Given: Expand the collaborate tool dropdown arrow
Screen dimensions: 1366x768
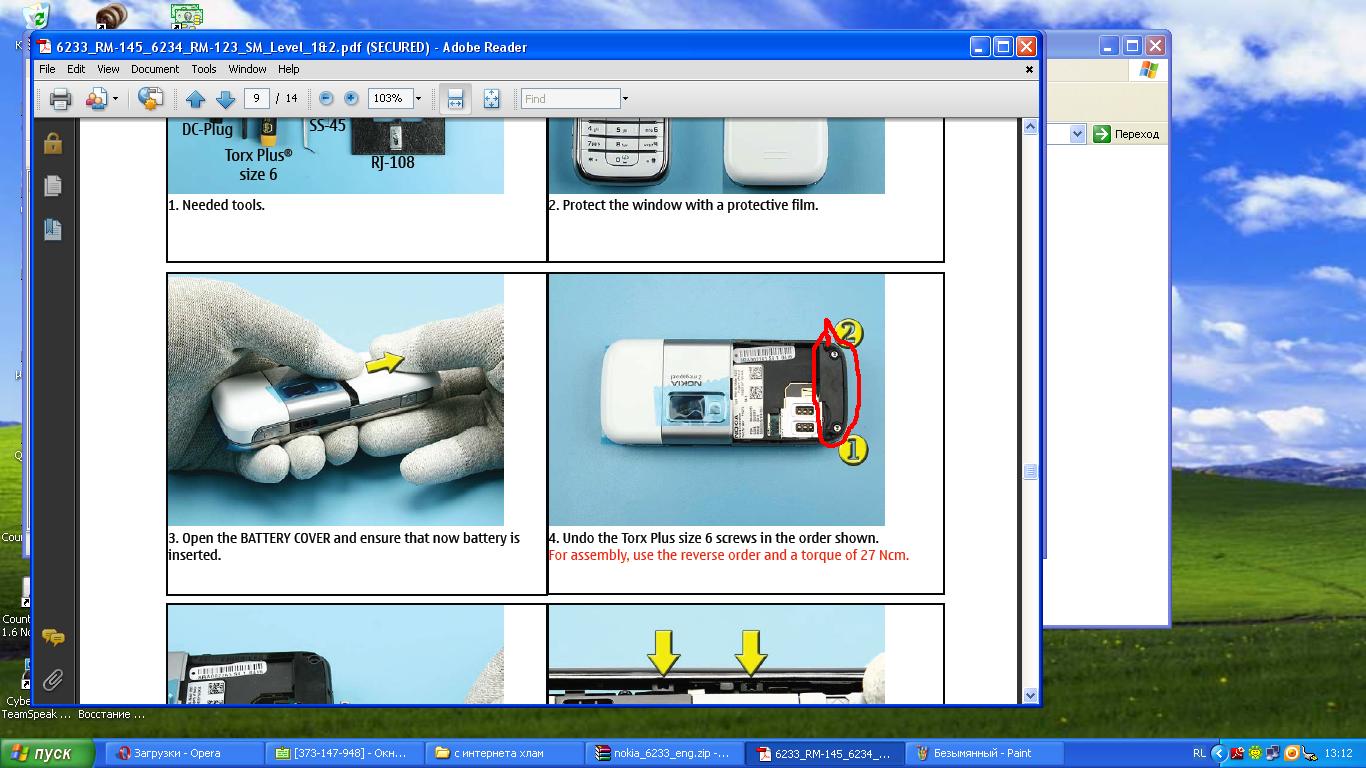Looking at the screenshot, I should (115, 98).
